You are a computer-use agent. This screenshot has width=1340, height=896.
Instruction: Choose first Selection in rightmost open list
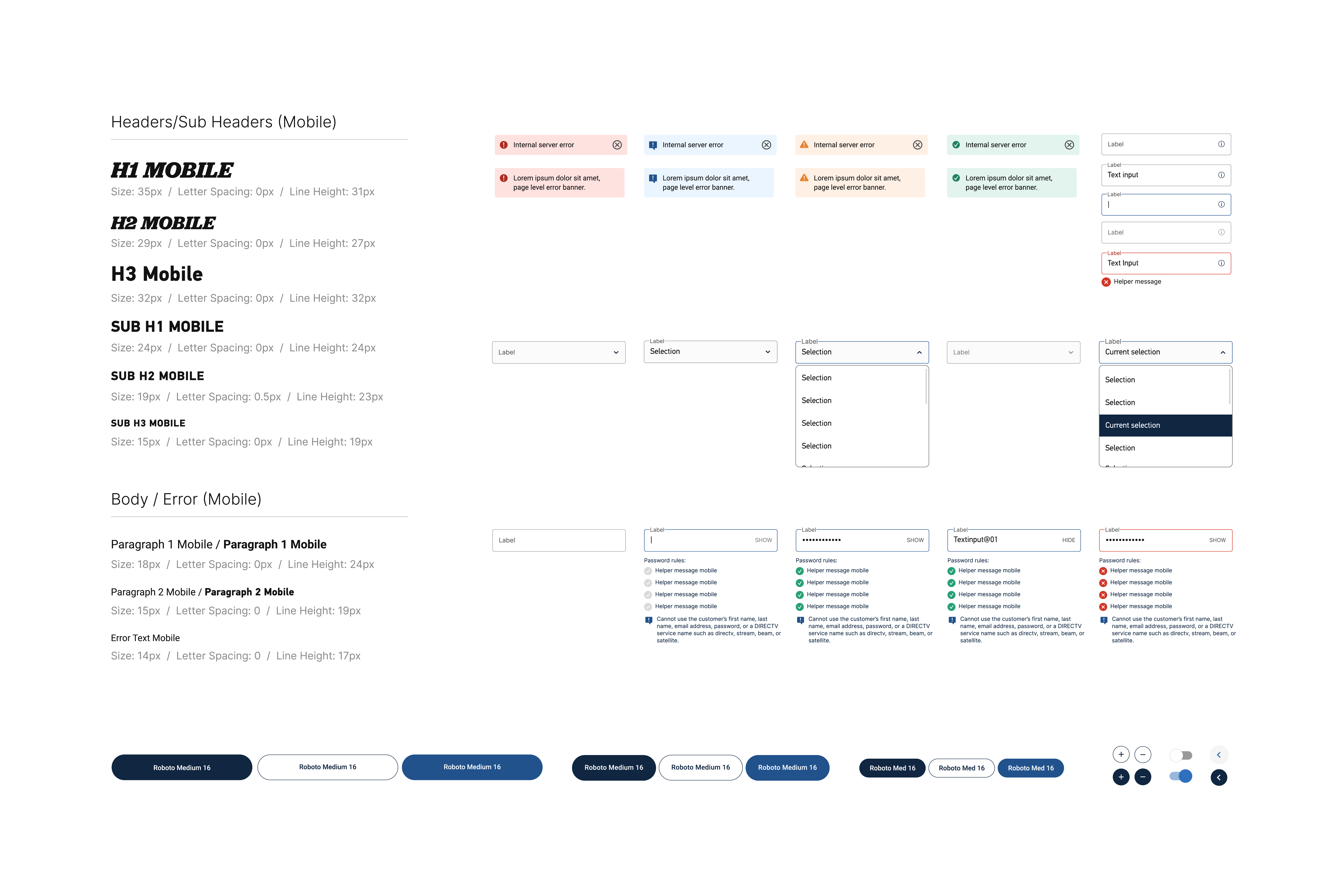[1164, 380]
